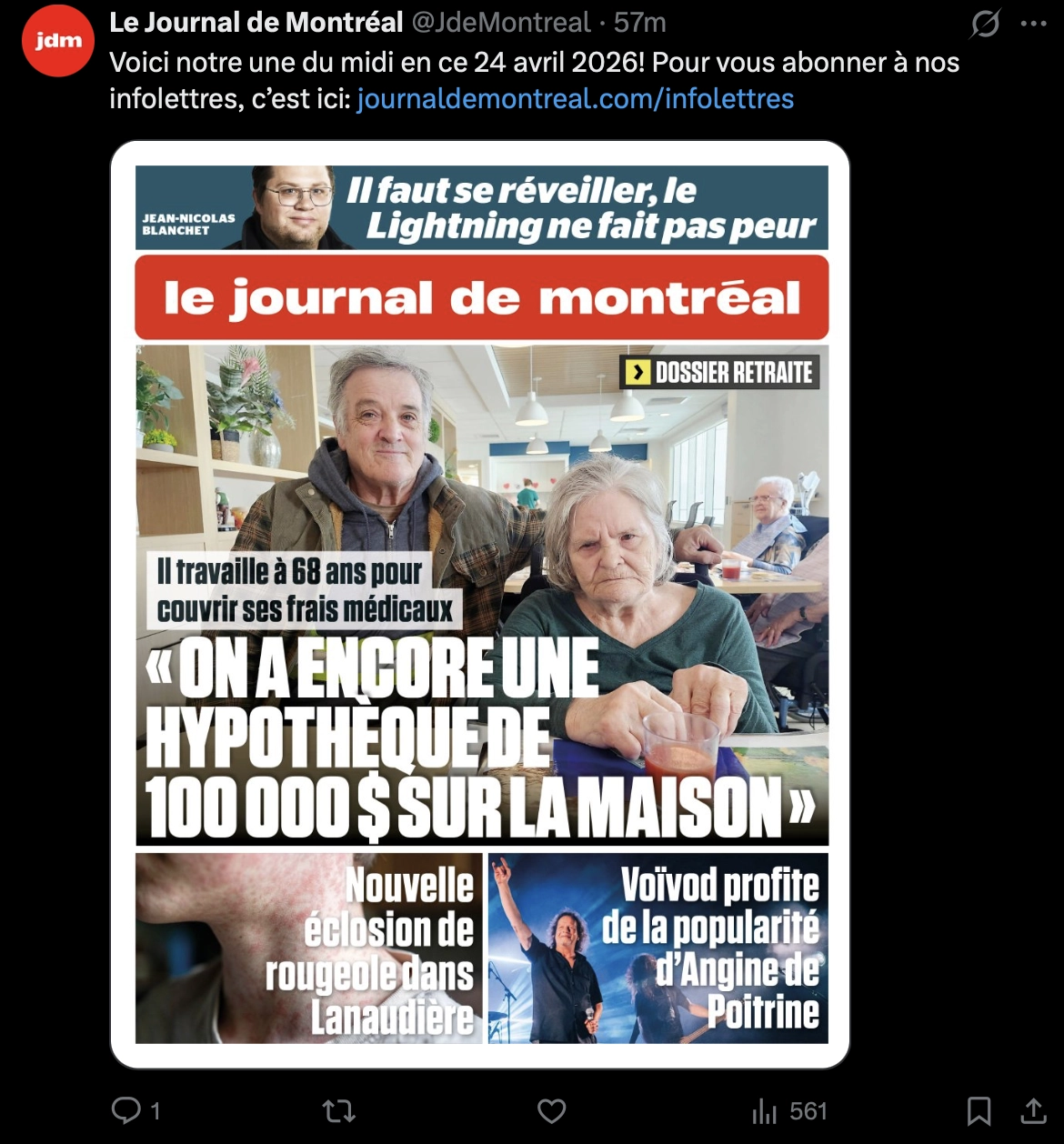Click the Voïvod profite de la popularité tile
Screen dimensions: 1064x1144
[x=658, y=948]
